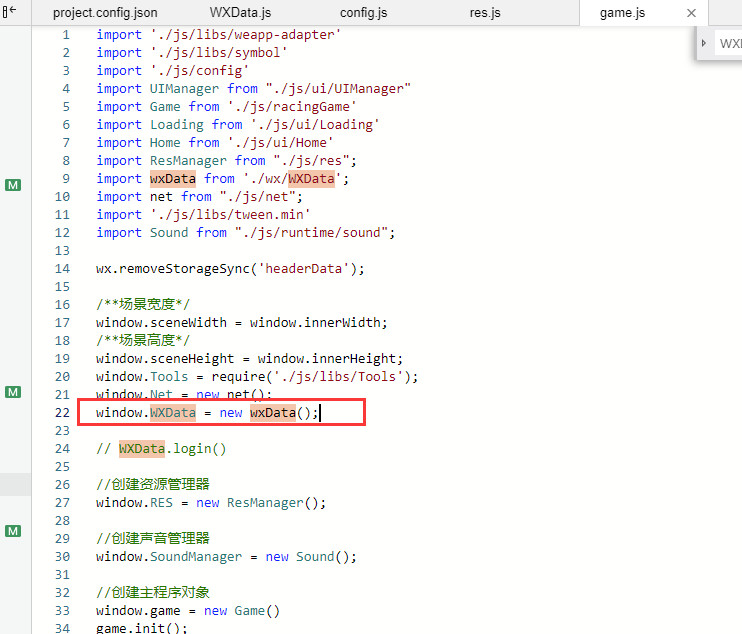Click window.Net = new net() line
Screen dimensions: 742x634
point(184,393)
